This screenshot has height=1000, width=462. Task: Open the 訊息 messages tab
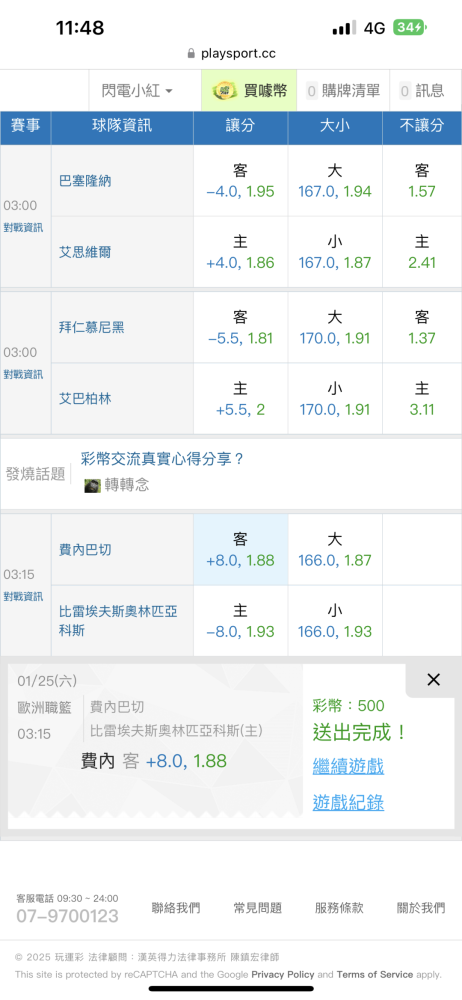point(422,91)
